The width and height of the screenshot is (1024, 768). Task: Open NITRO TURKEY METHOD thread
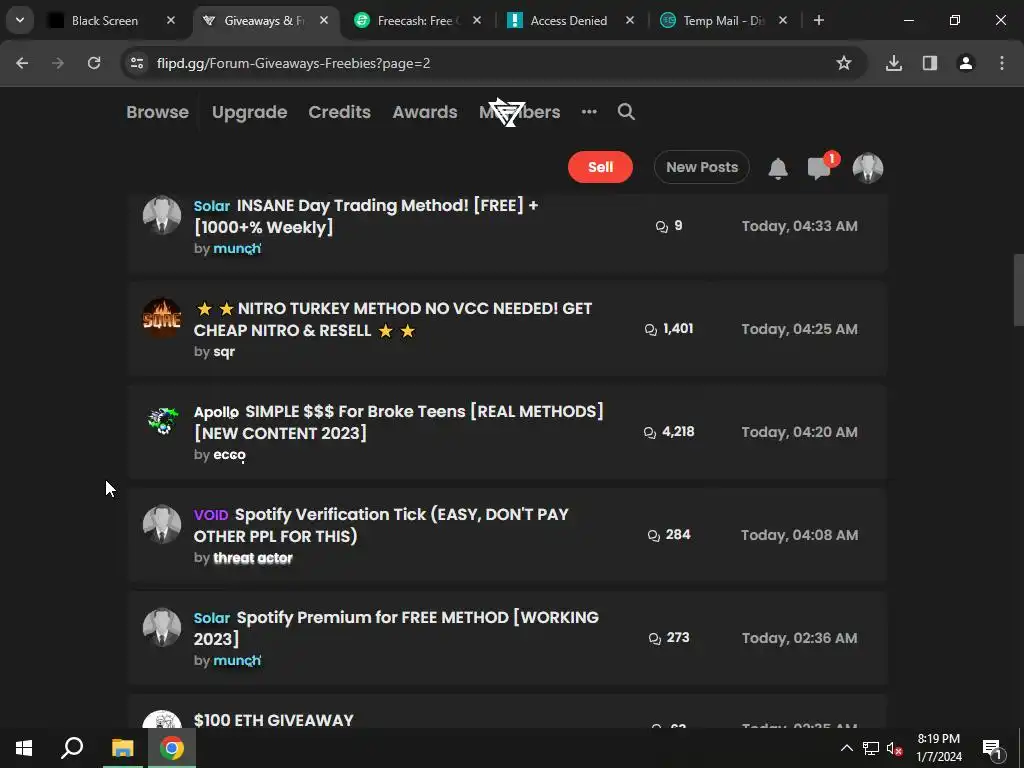tap(392, 319)
